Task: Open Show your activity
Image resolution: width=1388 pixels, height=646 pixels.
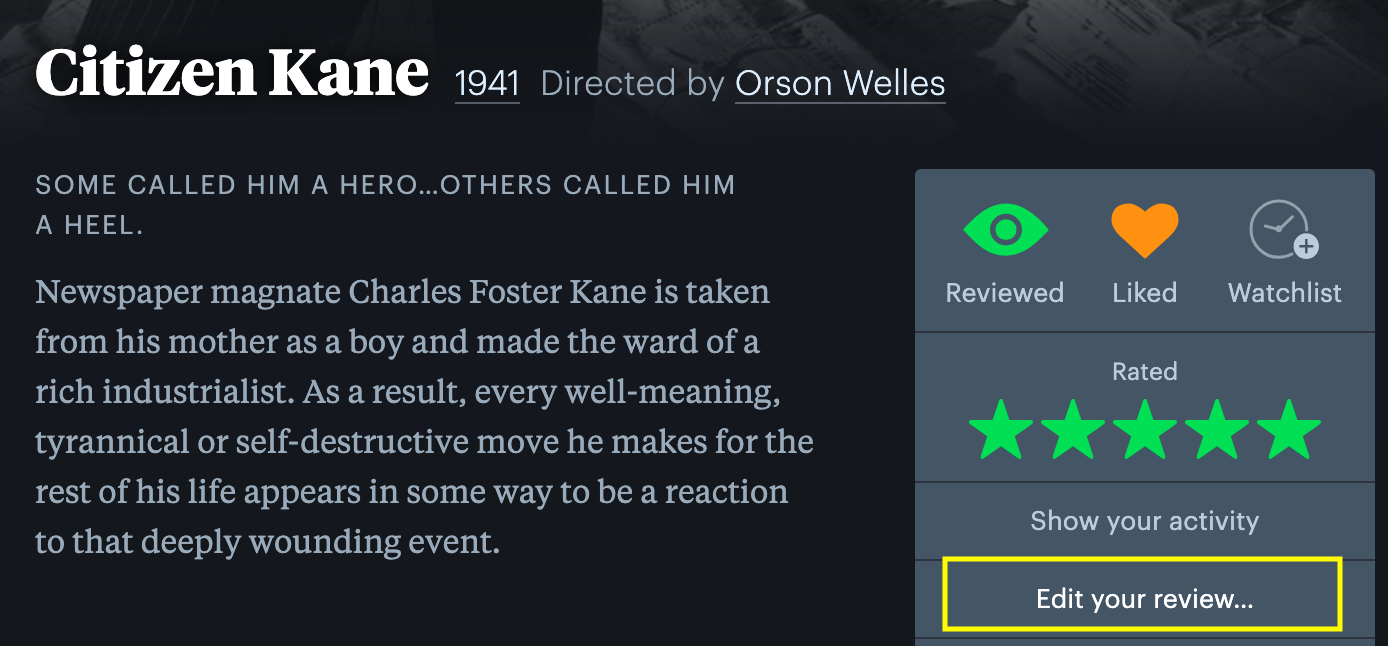Action: click(1144, 521)
